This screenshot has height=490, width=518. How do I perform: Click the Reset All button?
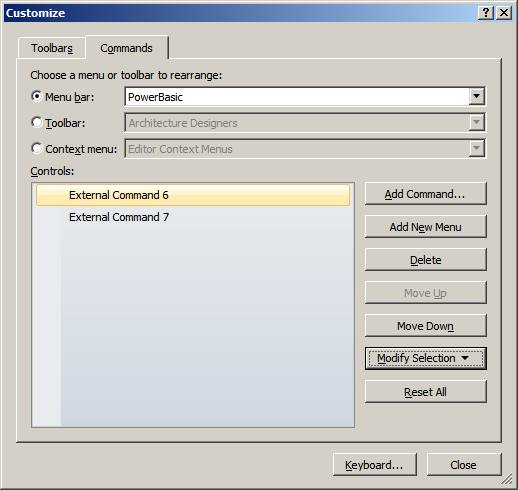coord(426,392)
